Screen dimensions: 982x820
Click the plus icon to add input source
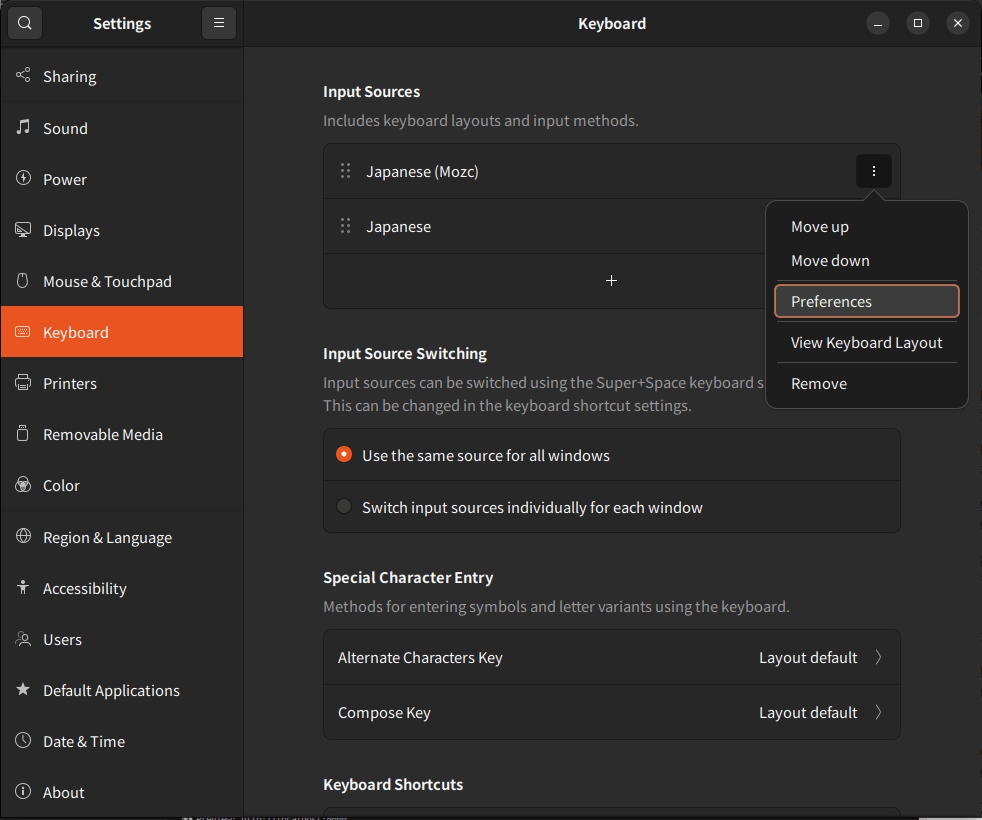[611, 281]
